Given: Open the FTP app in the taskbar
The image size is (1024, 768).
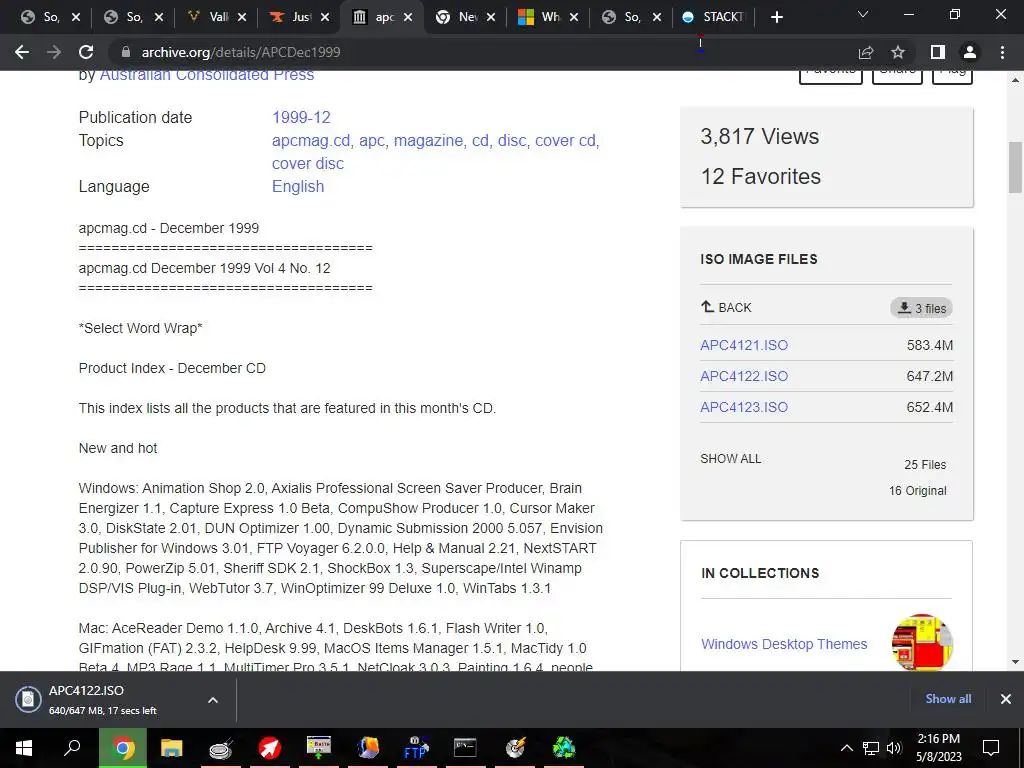Looking at the screenshot, I should (x=417, y=748).
